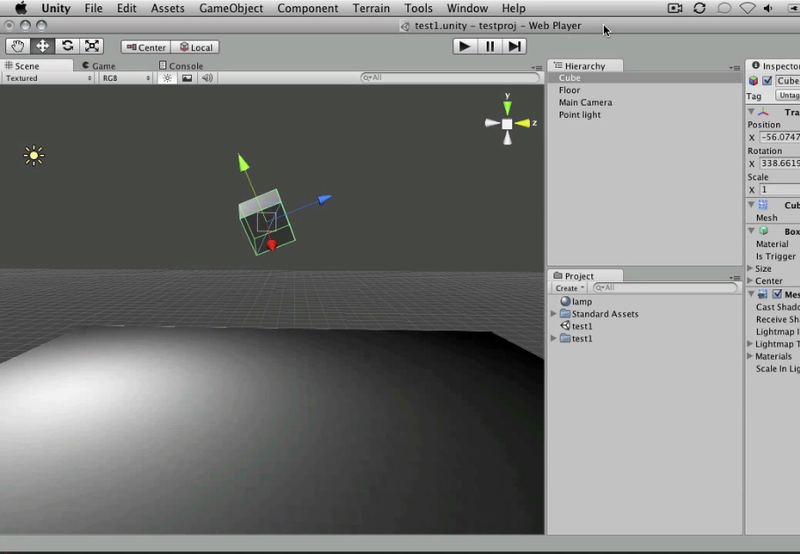Select the Scale tool
Image resolution: width=800 pixels, height=554 pixels.
click(92, 46)
